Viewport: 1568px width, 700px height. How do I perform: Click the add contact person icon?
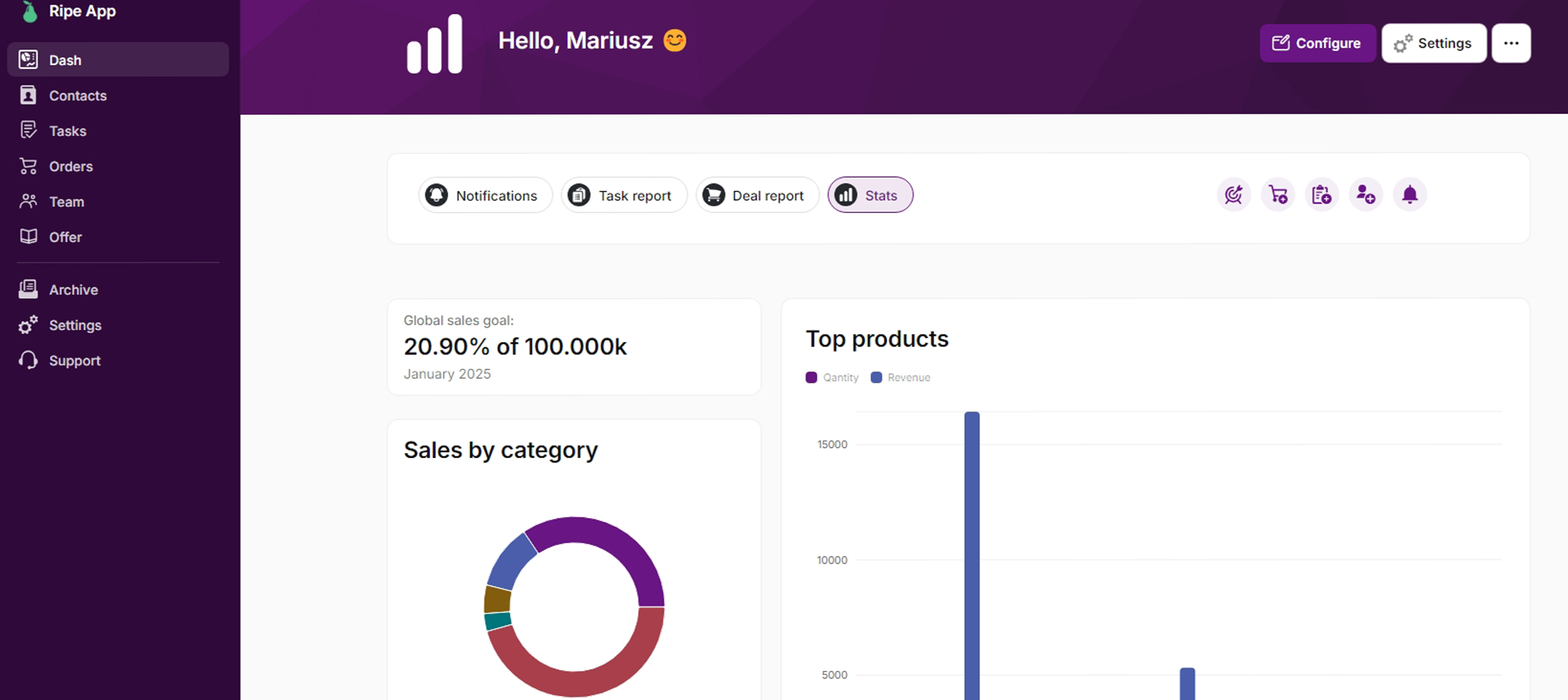coord(1366,195)
